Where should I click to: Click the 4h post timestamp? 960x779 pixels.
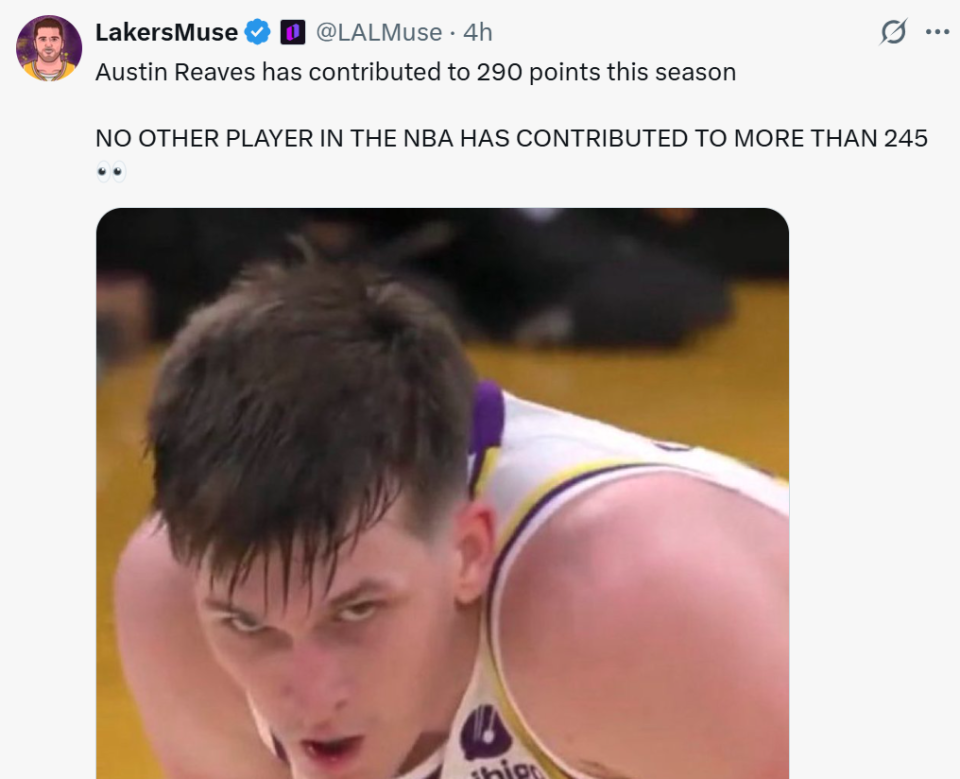pos(478,33)
